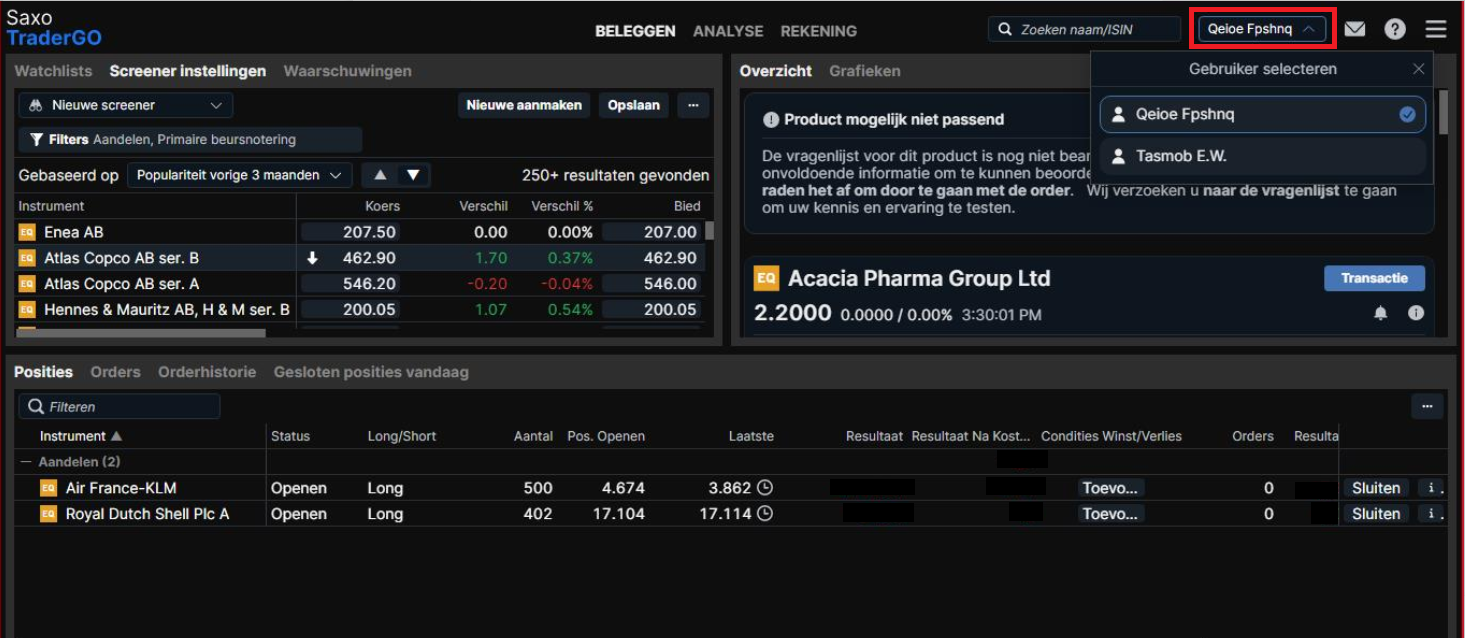Open the hamburger main menu
Screen dimensions: 1465x638
[1436, 29]
